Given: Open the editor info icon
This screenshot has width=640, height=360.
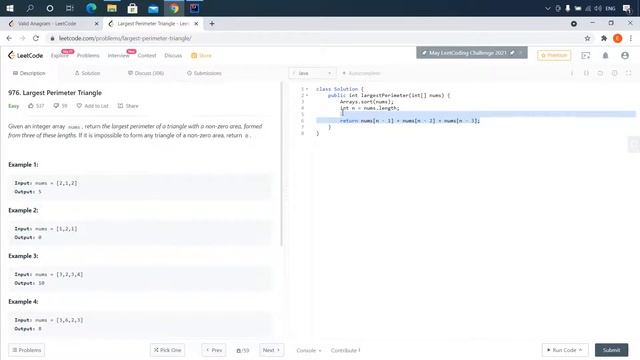Looking at the screenshot, I should pyautogui.click(x=572, y=73).
